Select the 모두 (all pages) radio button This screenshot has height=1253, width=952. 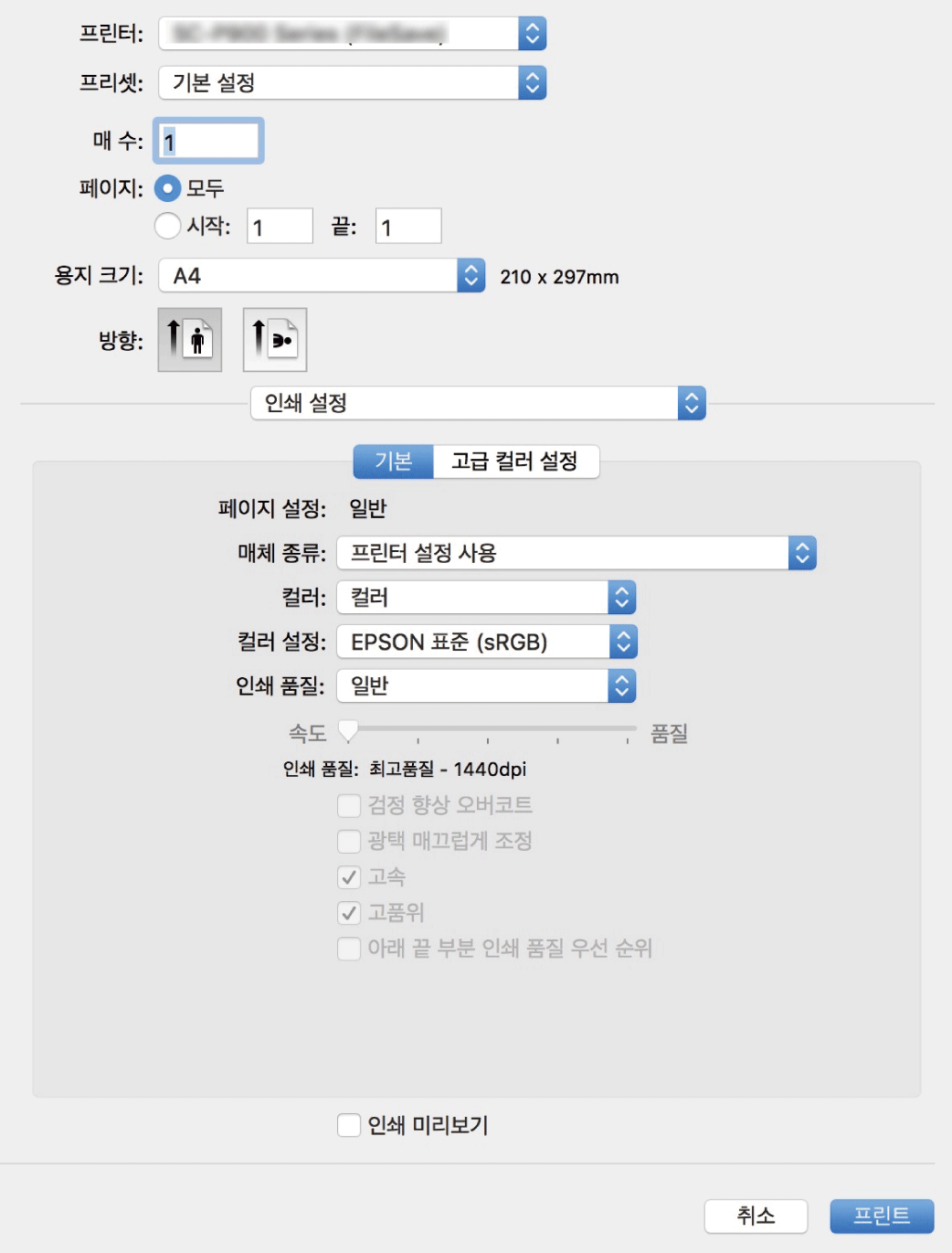coord(167,189)
